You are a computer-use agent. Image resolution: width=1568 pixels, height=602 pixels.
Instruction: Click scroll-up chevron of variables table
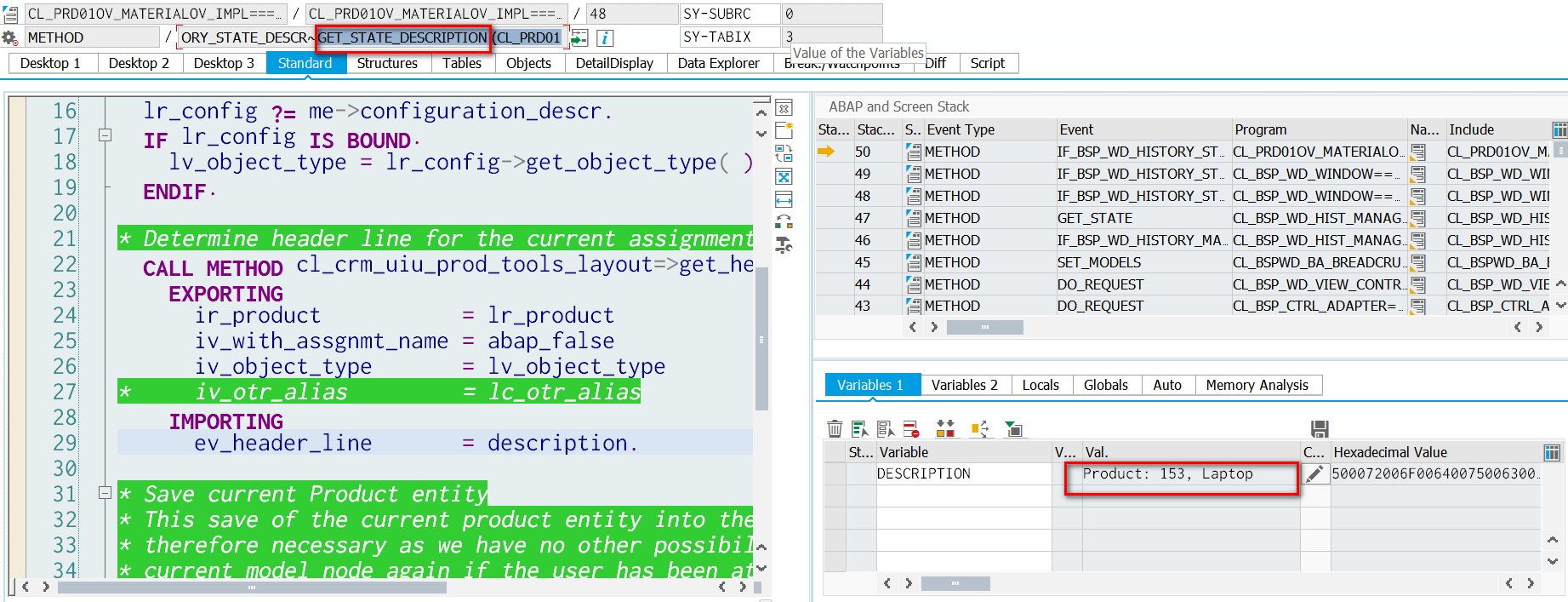pyautogui.click(x=1553, y=540)
